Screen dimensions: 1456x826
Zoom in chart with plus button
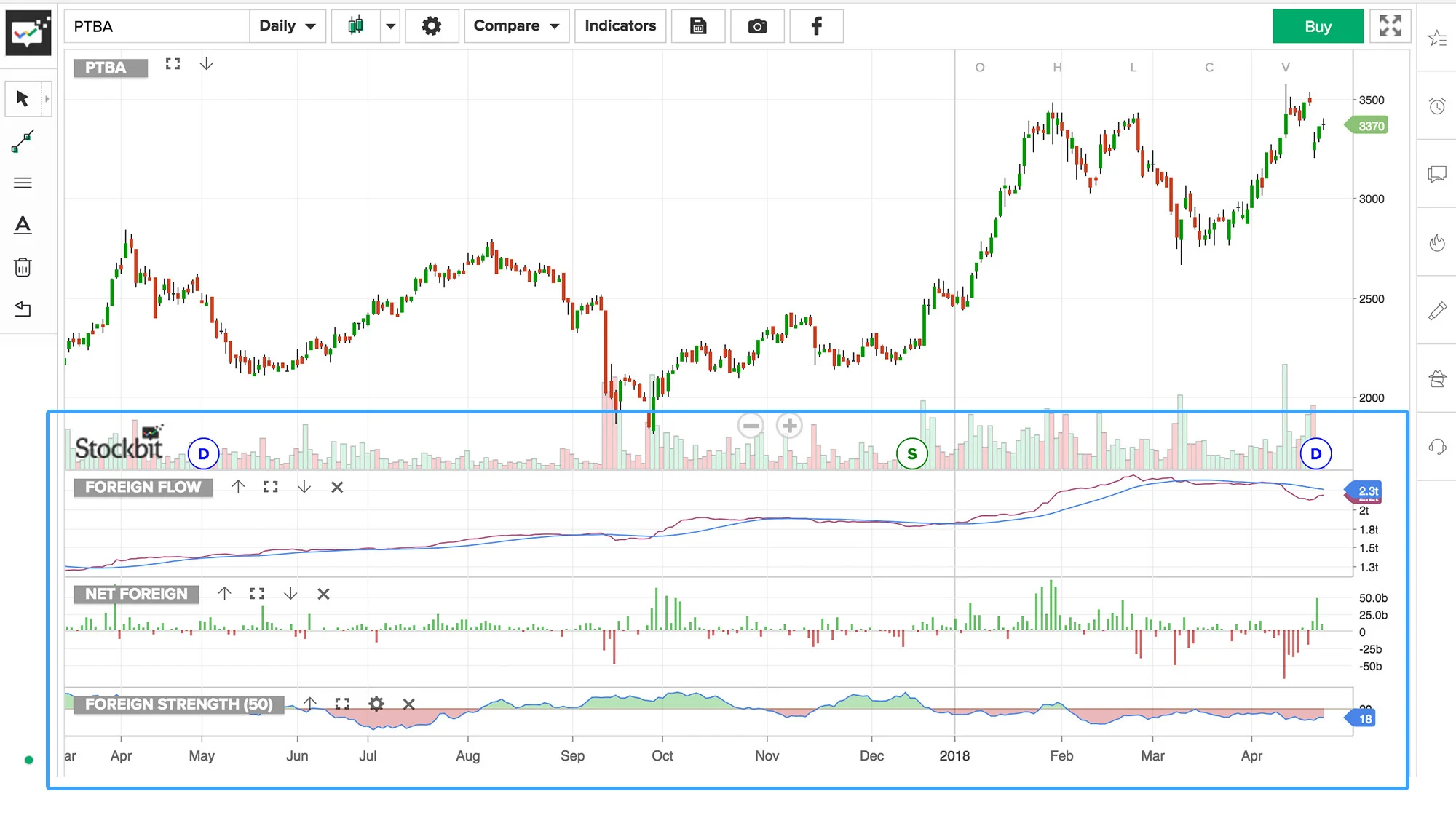(789, 426)
